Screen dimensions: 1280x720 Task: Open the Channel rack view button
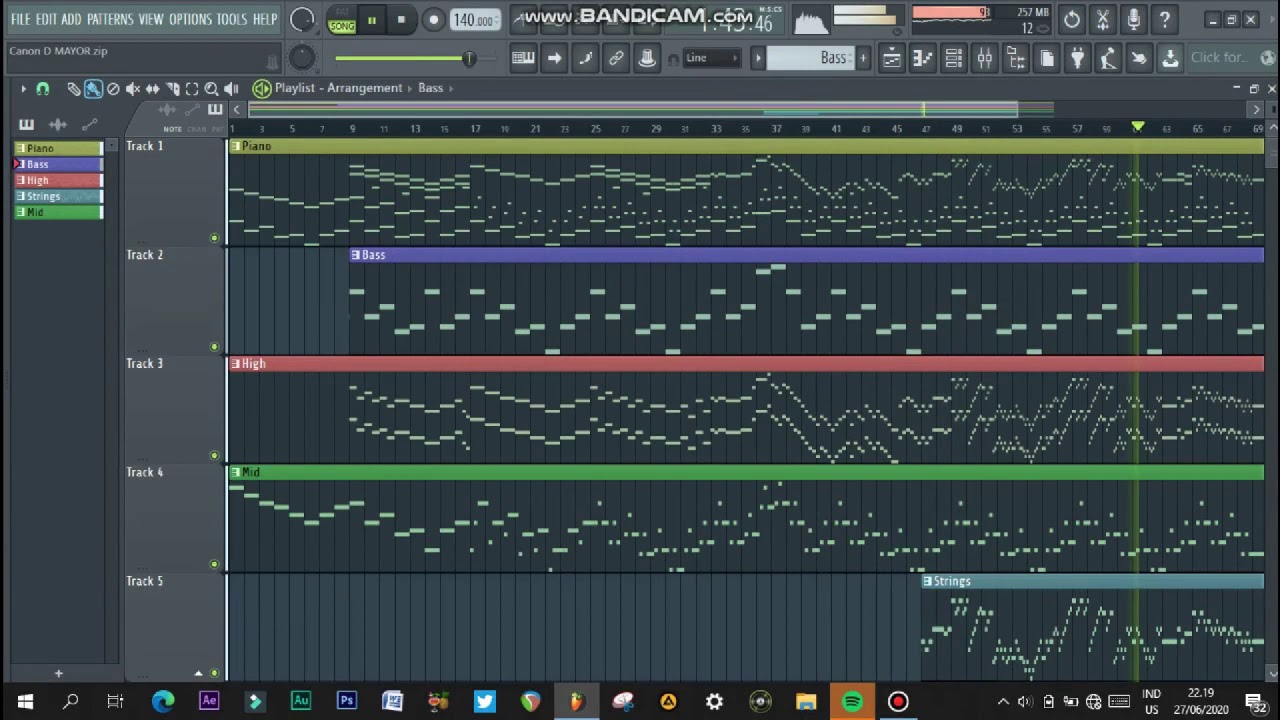pyautogui.click(x=953, y=58)
